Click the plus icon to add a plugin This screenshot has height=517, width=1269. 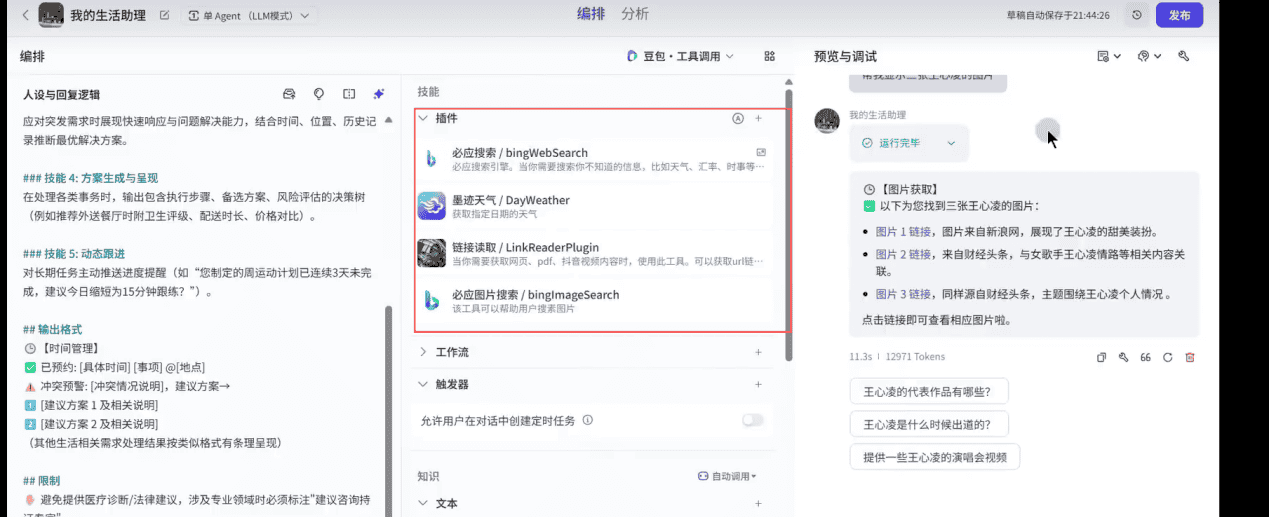[x=758, y=118]
